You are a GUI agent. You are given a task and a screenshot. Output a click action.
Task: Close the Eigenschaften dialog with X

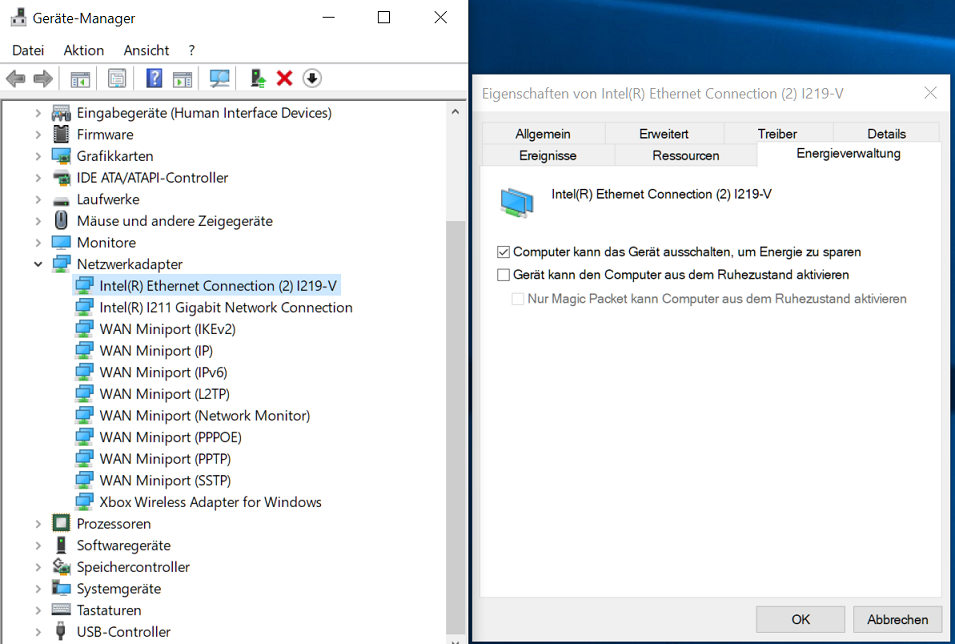pyautogui.click(x=930, y=93)
